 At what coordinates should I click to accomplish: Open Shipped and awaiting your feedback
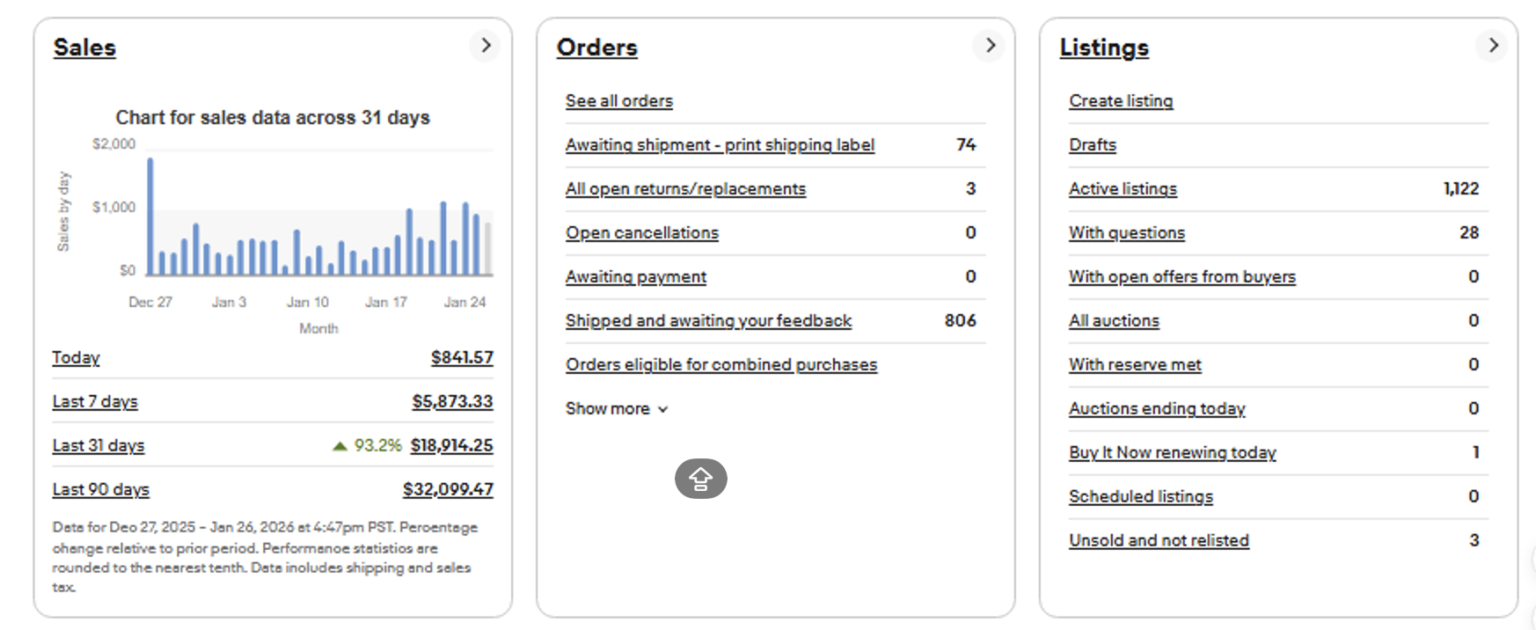pos(708,321)
